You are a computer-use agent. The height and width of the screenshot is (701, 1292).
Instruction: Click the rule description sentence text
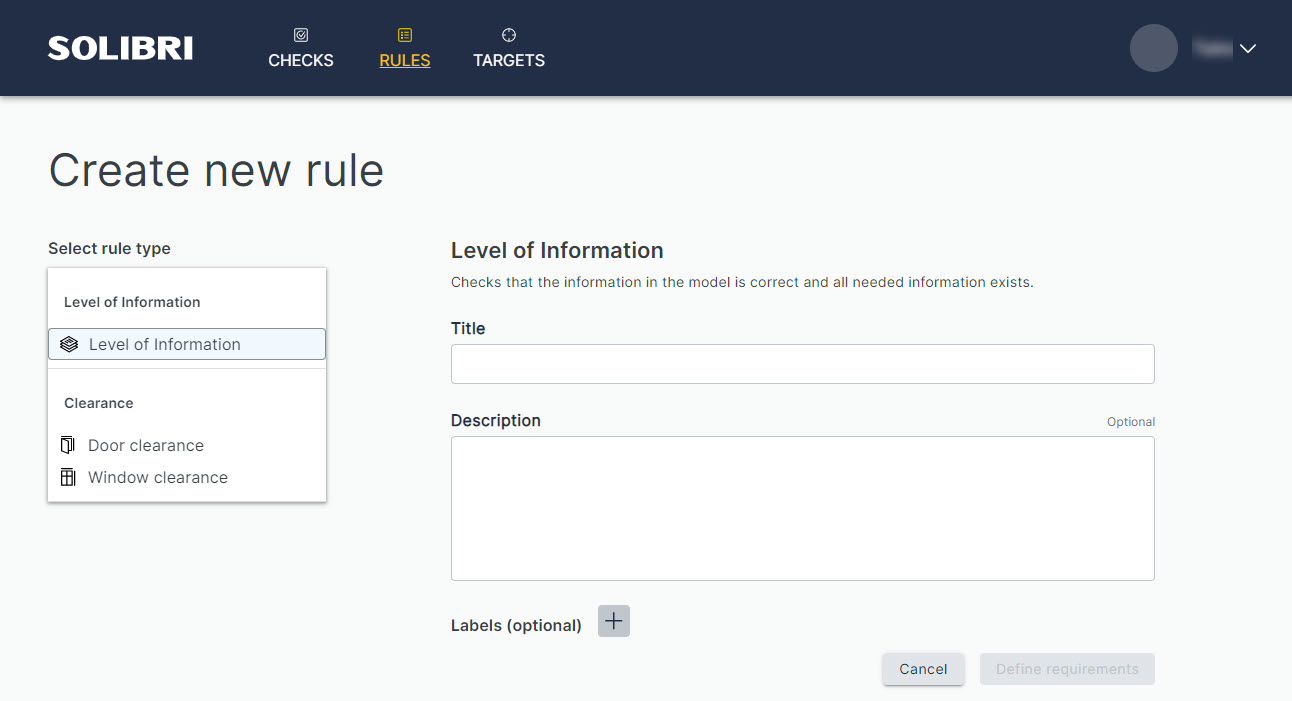742,282
